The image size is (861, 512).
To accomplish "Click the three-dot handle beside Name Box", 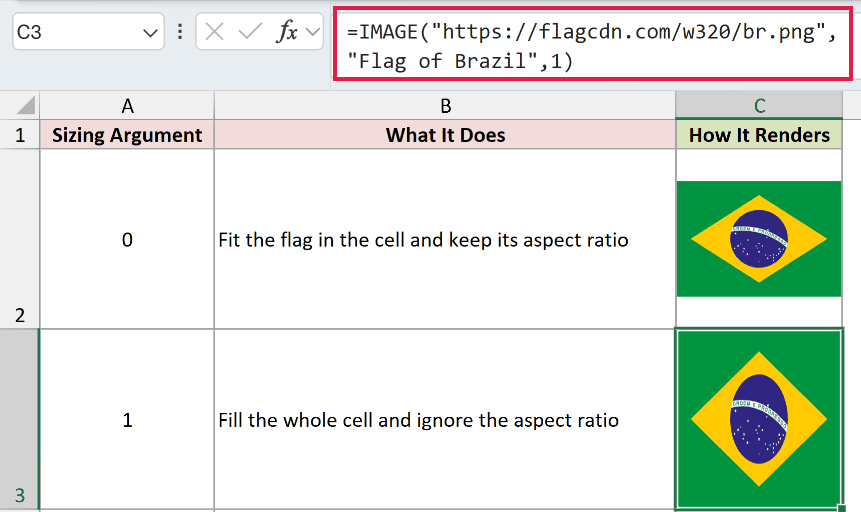I will (180, 31).
